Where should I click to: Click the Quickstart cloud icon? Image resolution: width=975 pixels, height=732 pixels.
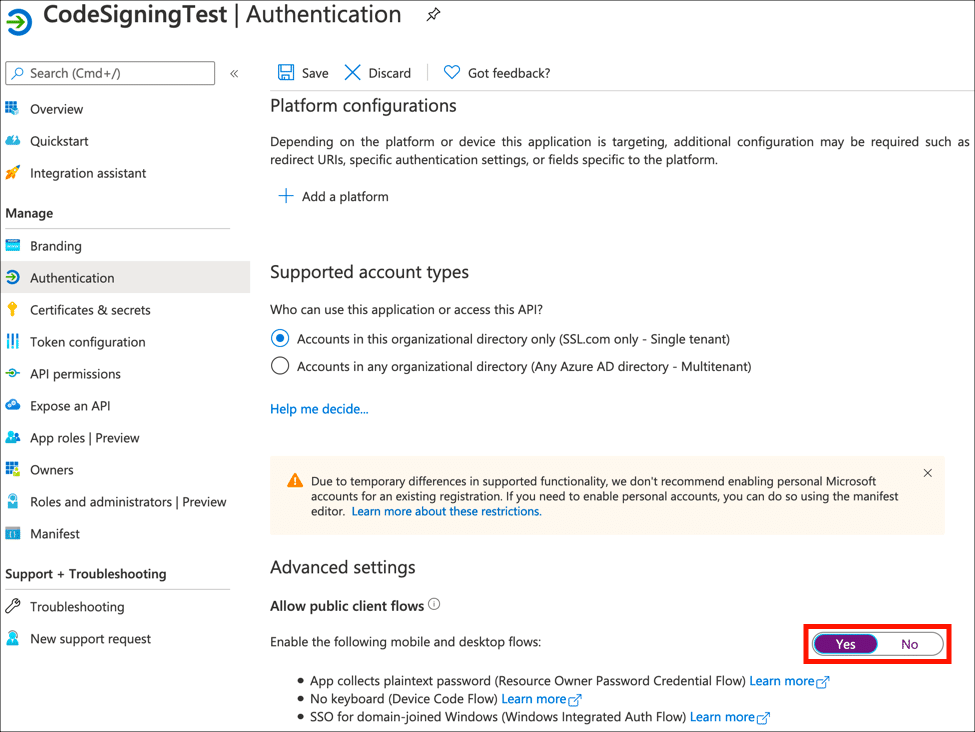tap(13, 141)
